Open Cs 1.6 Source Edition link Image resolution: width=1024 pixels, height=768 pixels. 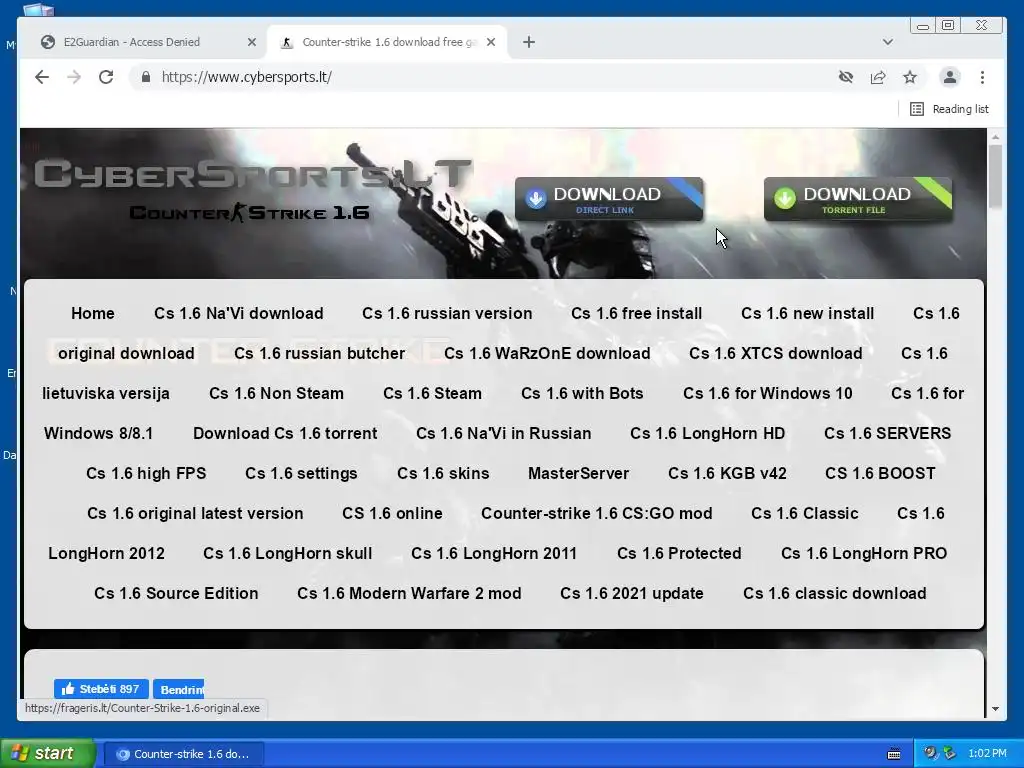click(176, 593)
